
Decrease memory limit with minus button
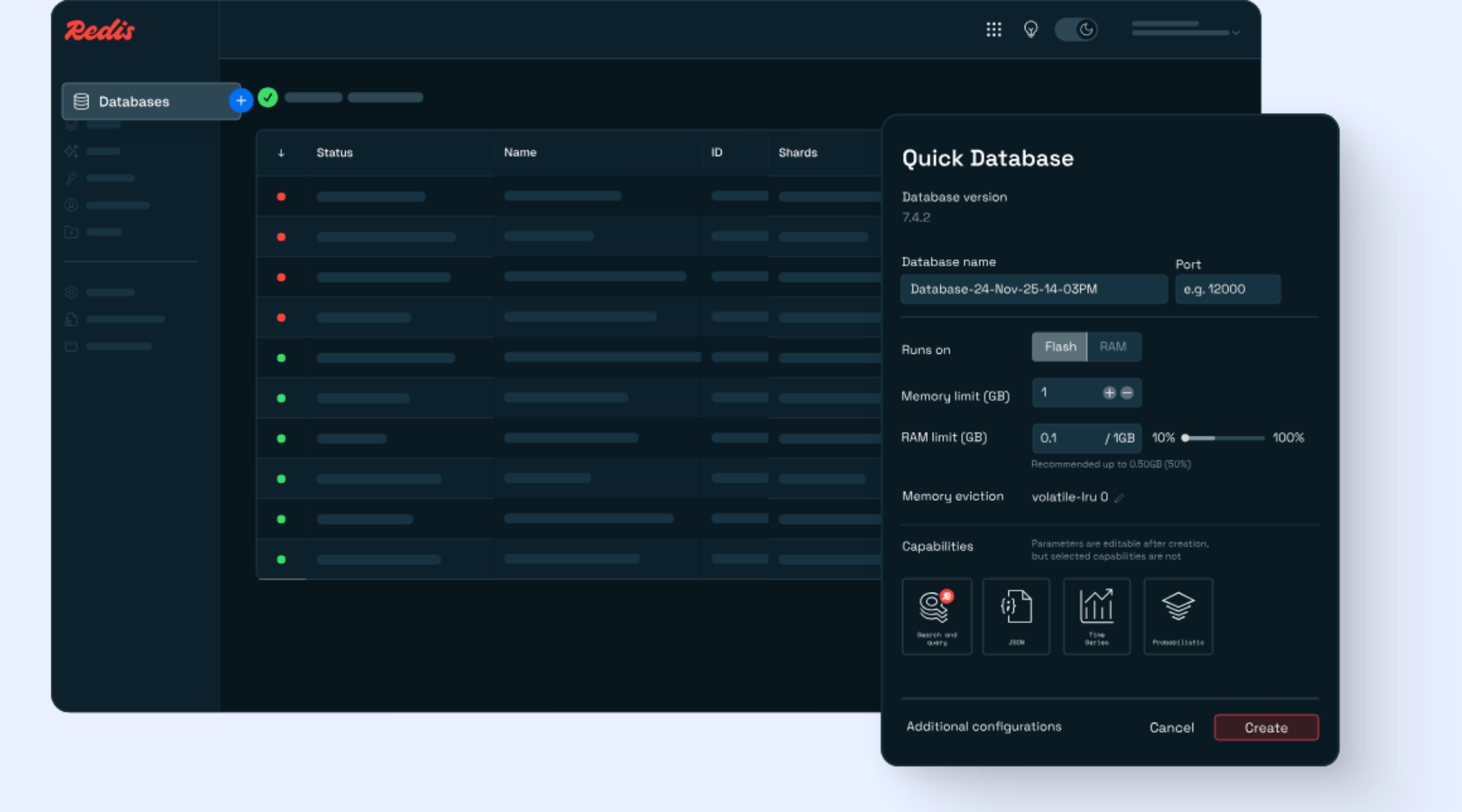click(1127, 392)
